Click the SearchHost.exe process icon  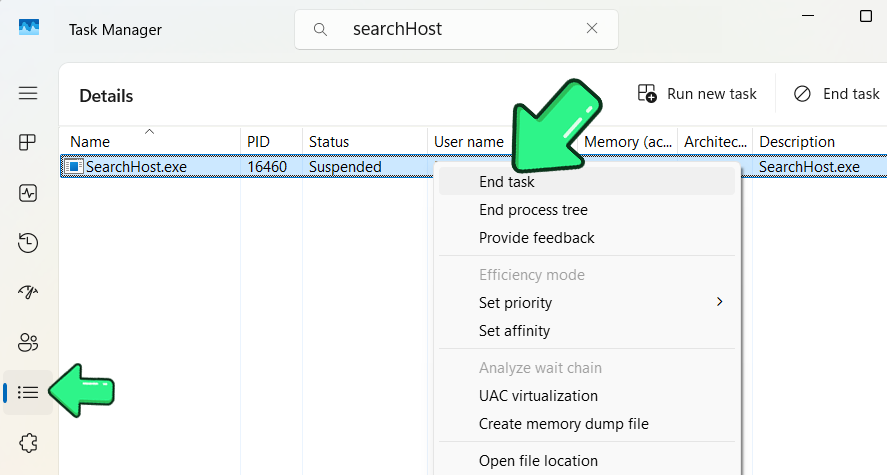[x=74, y=167]
